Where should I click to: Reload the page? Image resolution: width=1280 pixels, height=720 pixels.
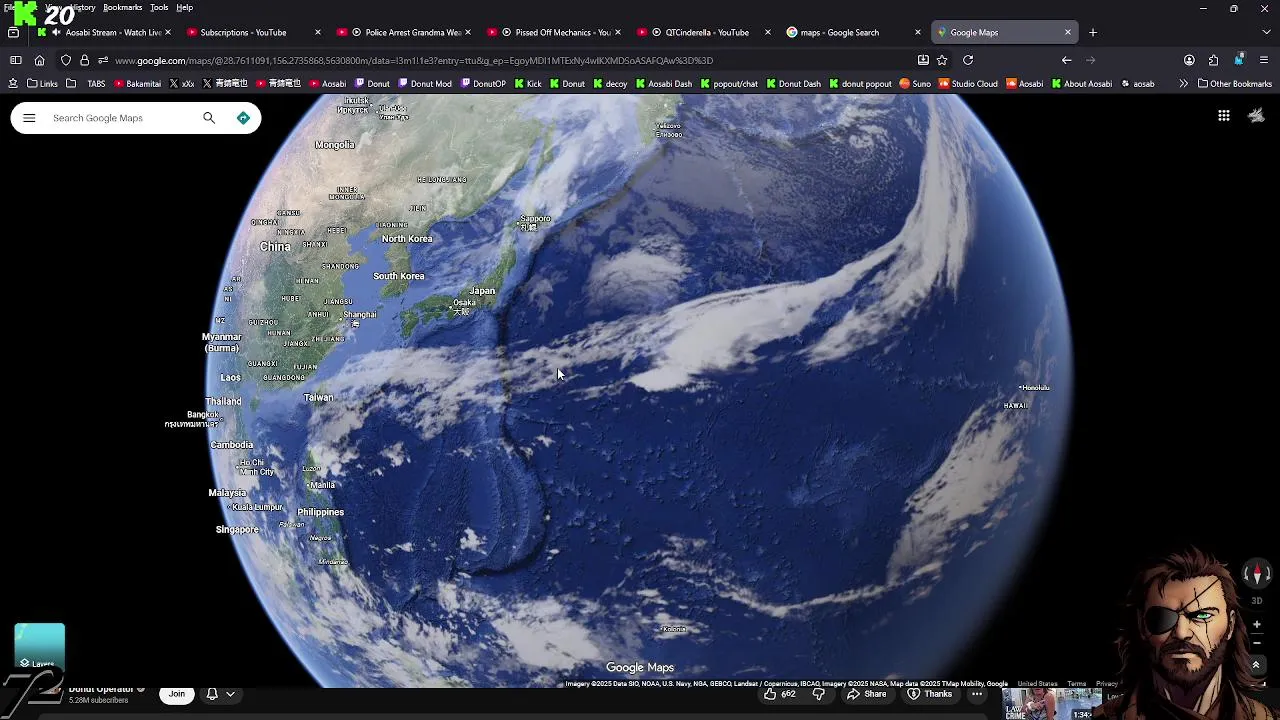[968, 60]
